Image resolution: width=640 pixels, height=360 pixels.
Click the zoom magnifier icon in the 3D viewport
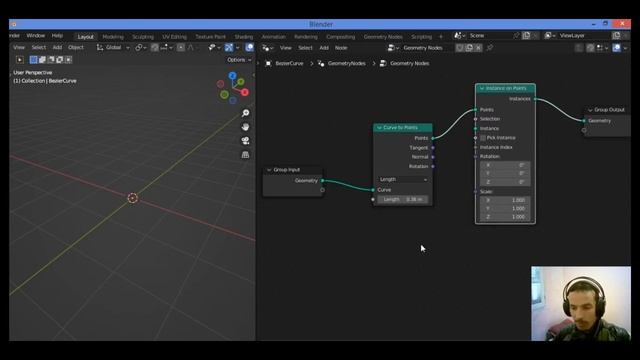(x=245, y=113)
